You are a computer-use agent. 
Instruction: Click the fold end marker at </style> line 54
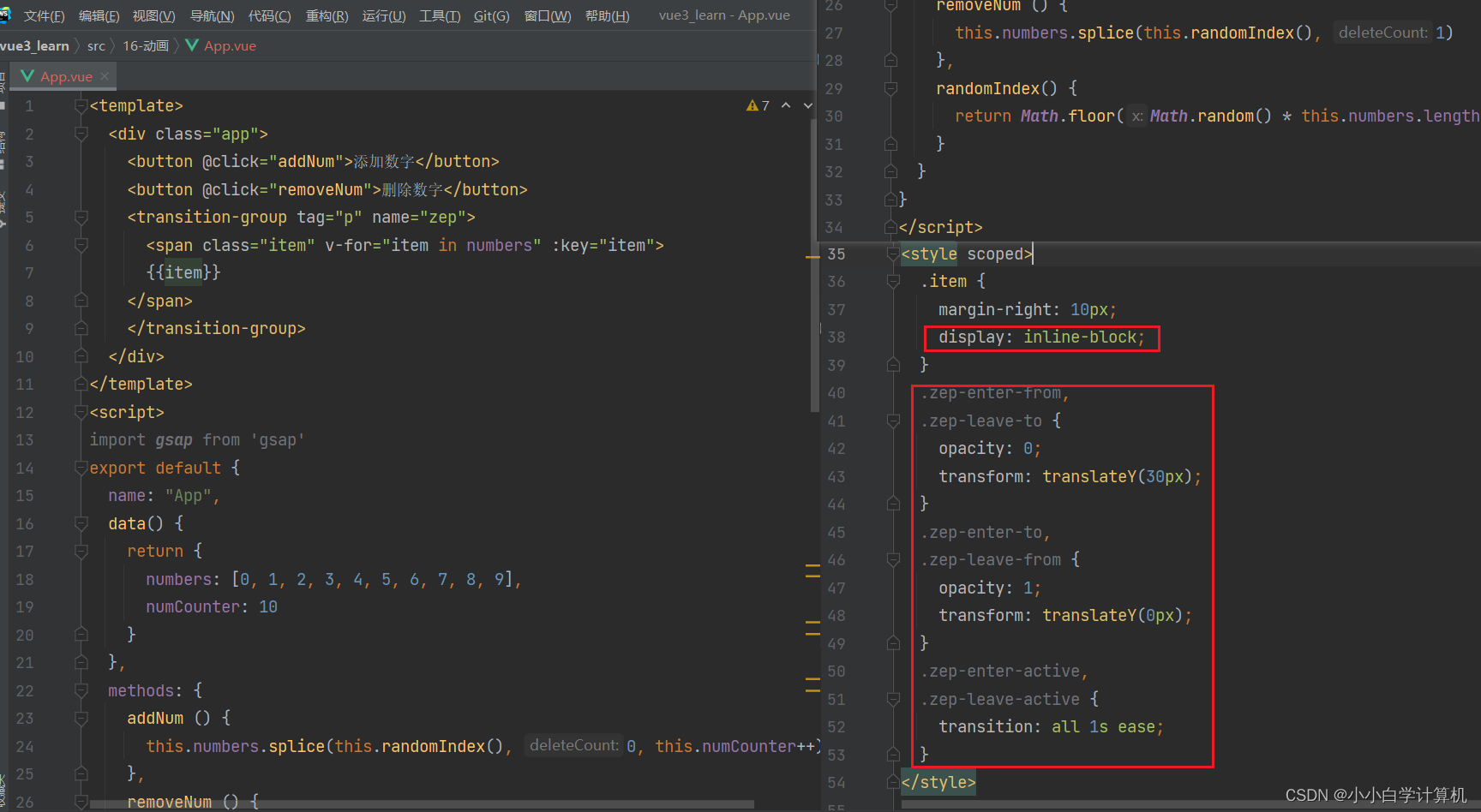pos(891,782)
